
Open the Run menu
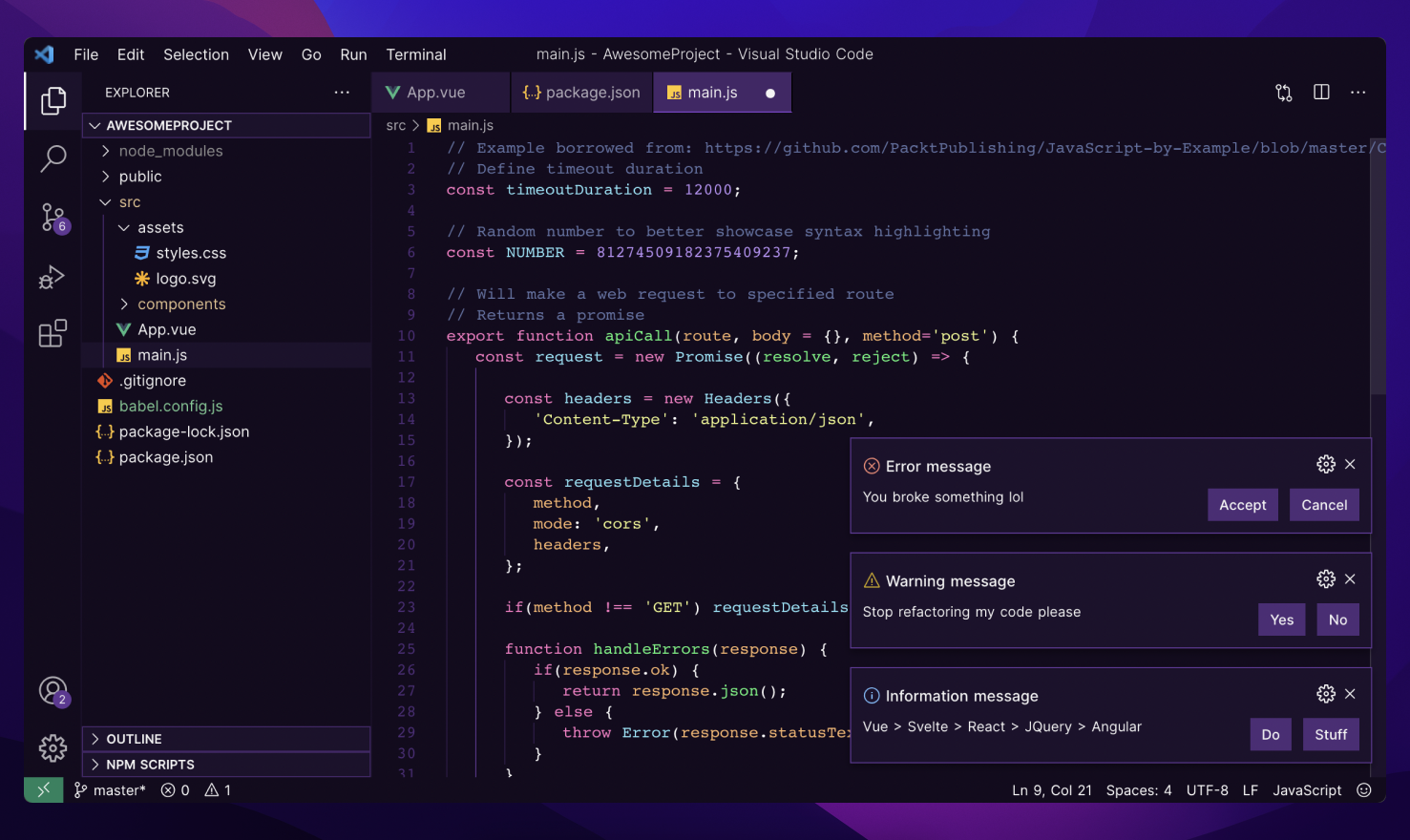[x=353, y=54]
